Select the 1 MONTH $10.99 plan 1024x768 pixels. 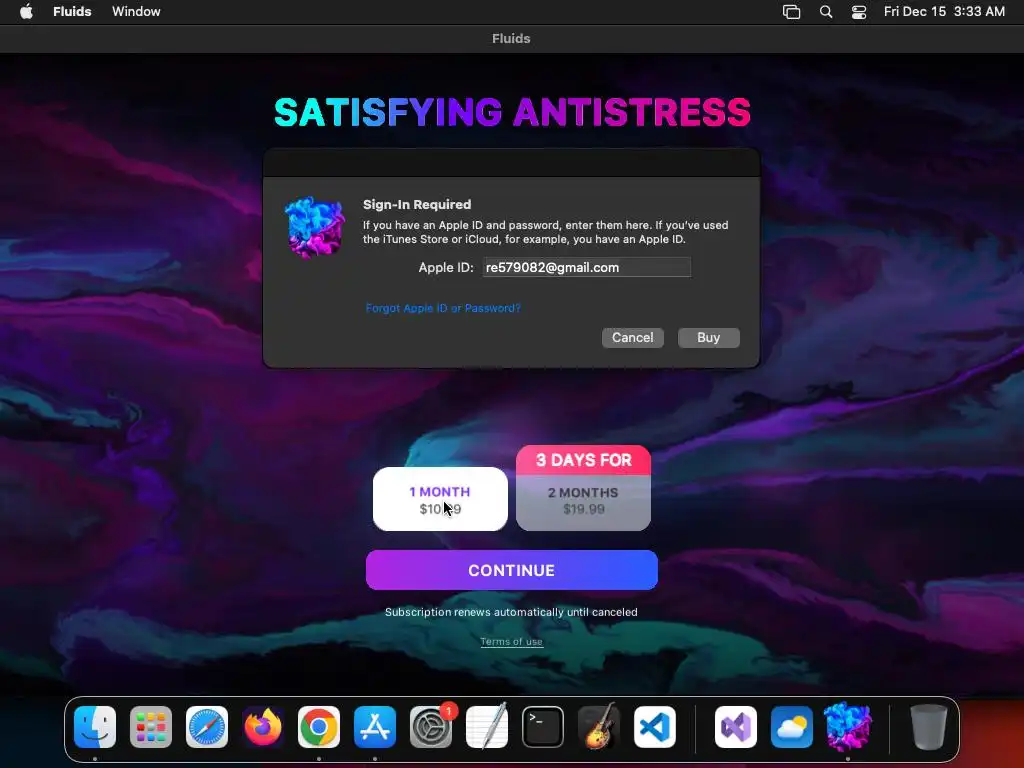coord(440,499)
